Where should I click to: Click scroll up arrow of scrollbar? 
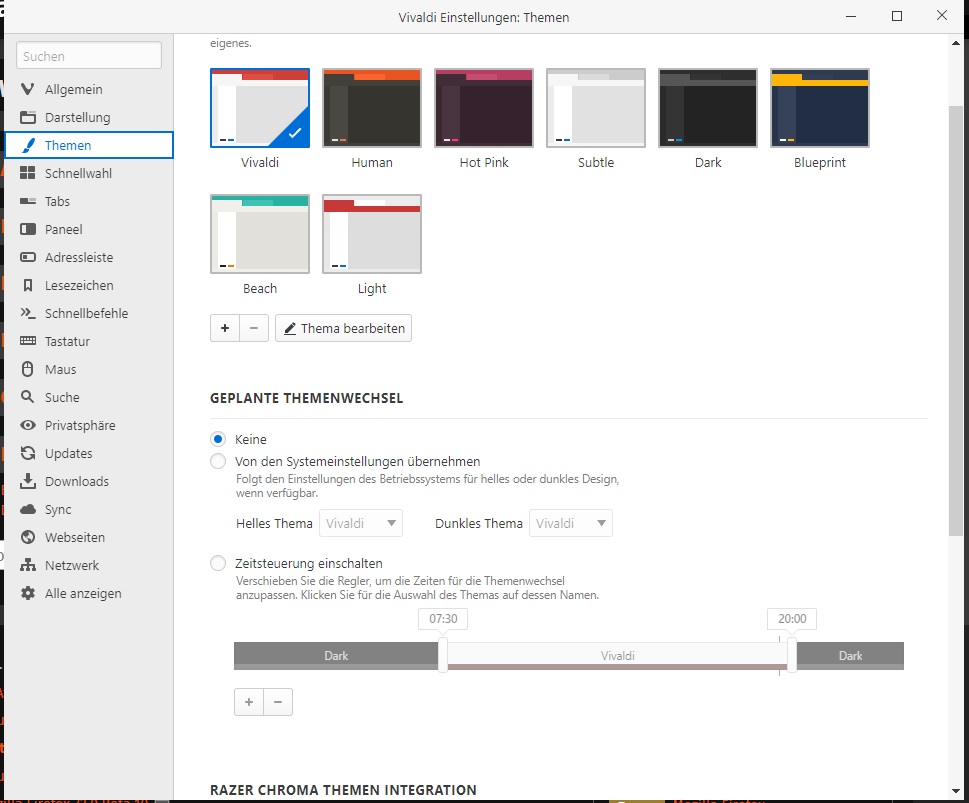tap(956, 43)
